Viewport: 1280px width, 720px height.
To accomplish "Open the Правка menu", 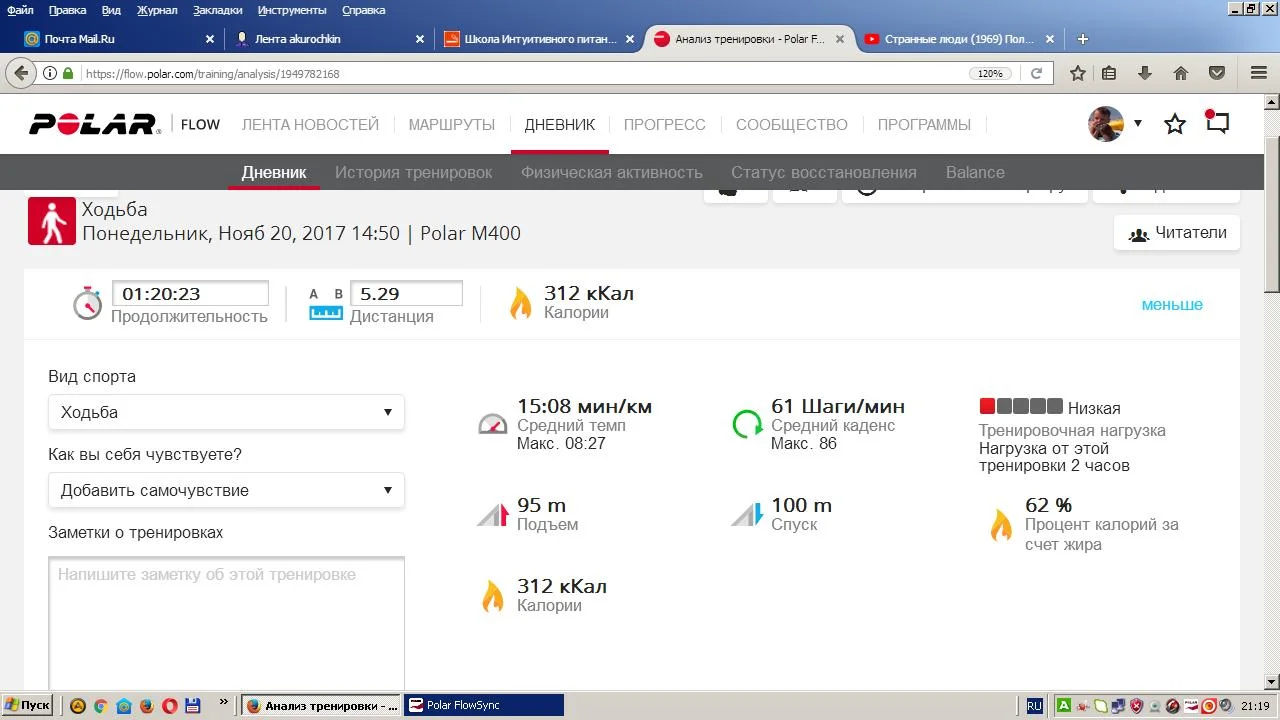I will 67,10.
